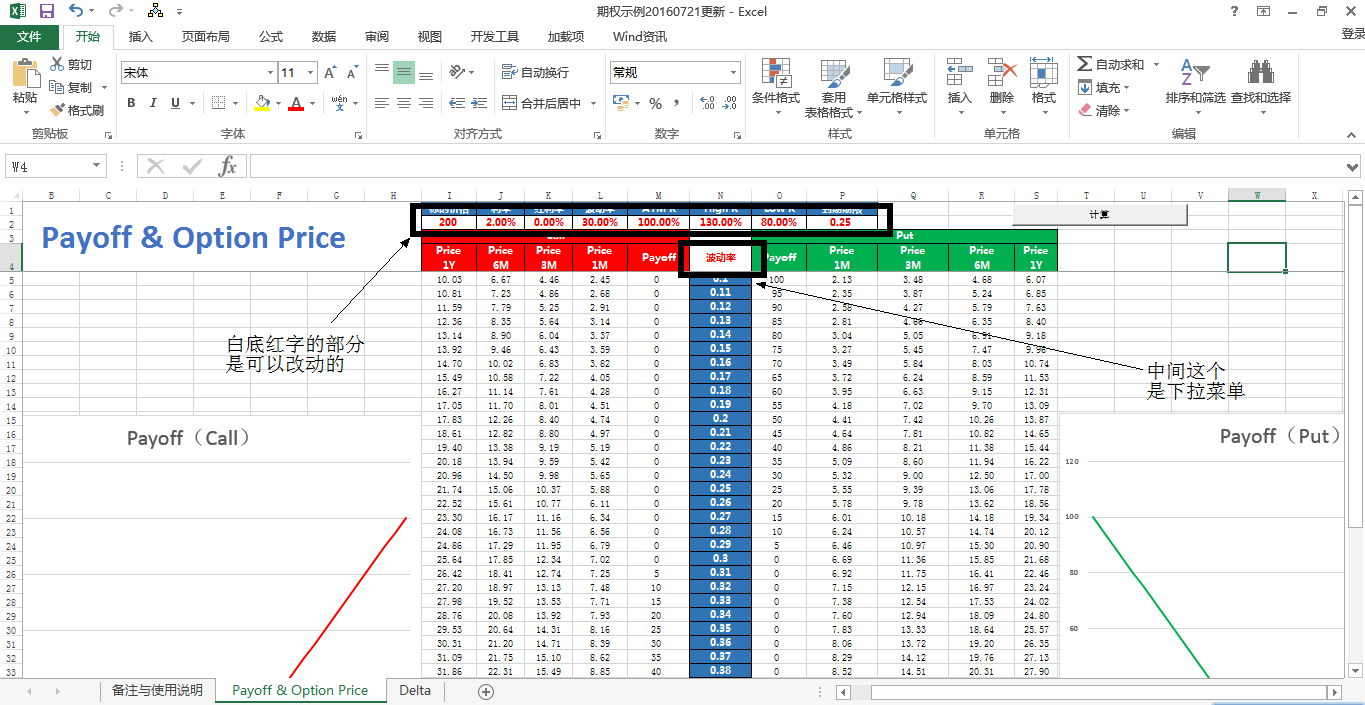This screenshot has width=1365, height=705.
Task: Open 排序和筛选 sort and filter
Action: [1195, 88]
